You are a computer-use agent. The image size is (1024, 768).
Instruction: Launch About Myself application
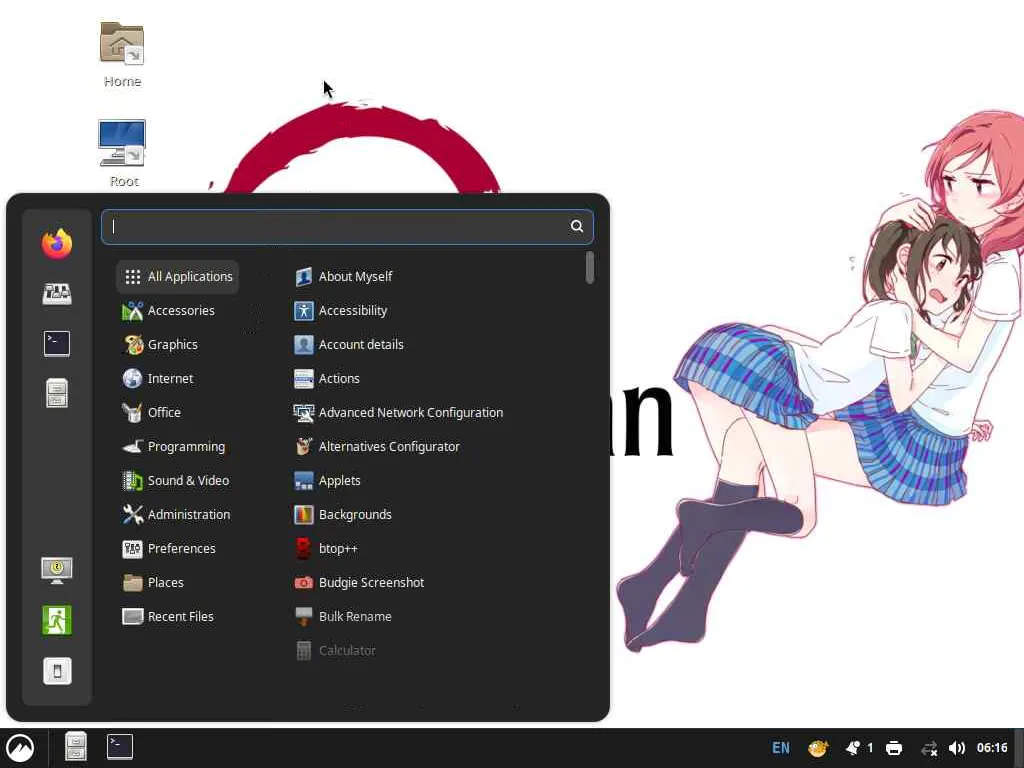[x=344, y=276]
